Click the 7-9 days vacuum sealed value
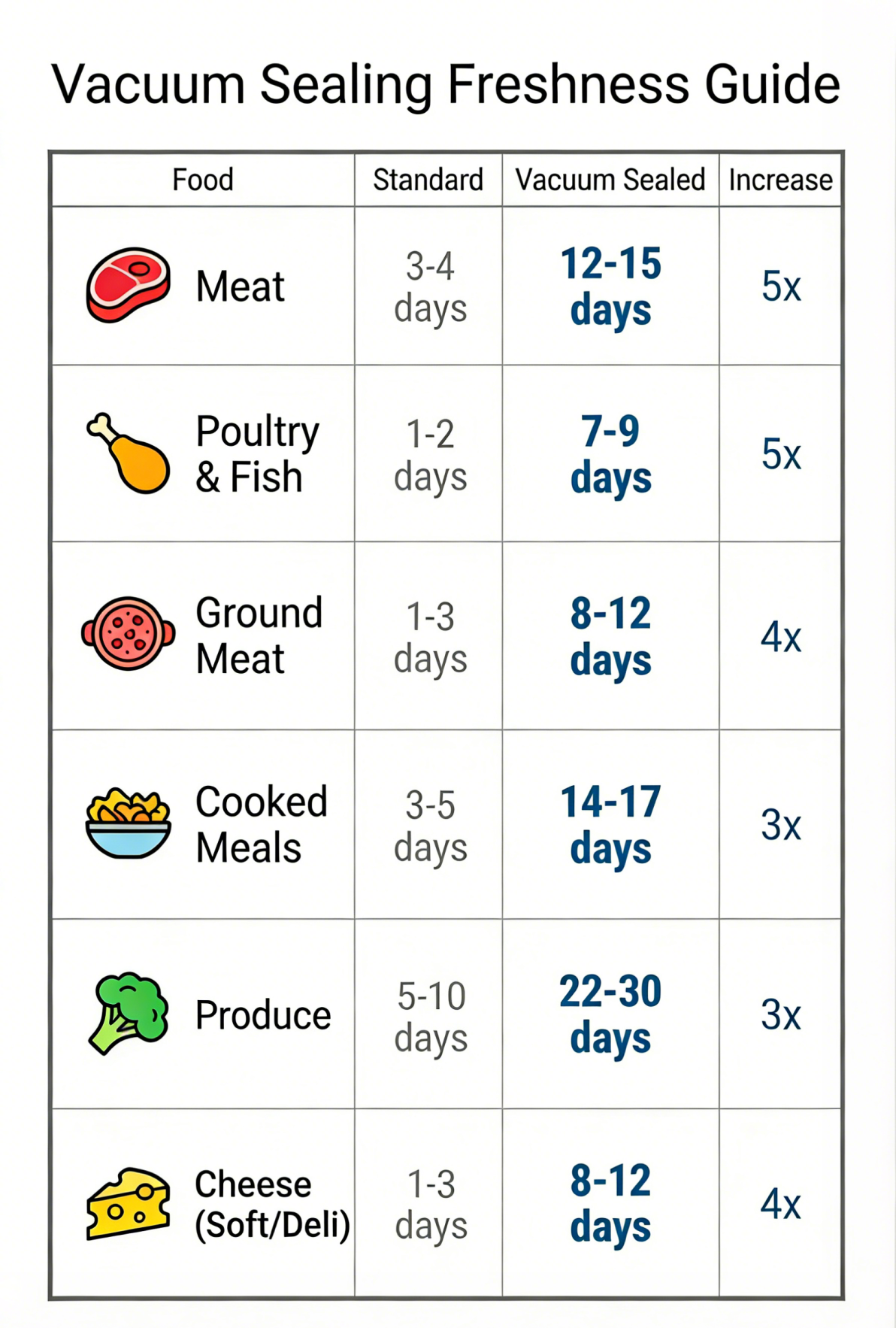Viewport: 896px width, 1328px height. 610,454
